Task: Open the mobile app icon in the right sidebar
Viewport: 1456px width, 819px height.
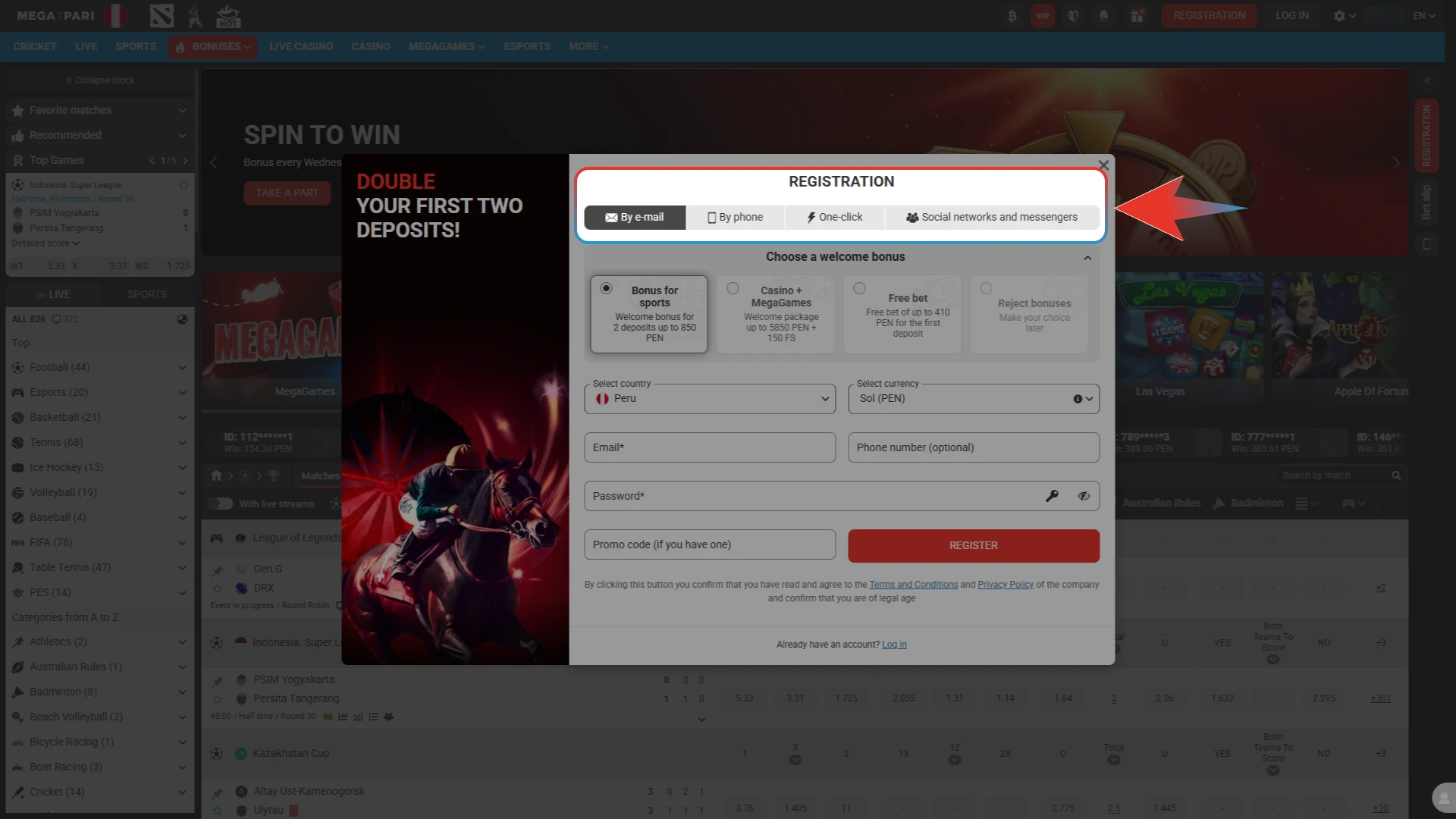Action: 1426,244
